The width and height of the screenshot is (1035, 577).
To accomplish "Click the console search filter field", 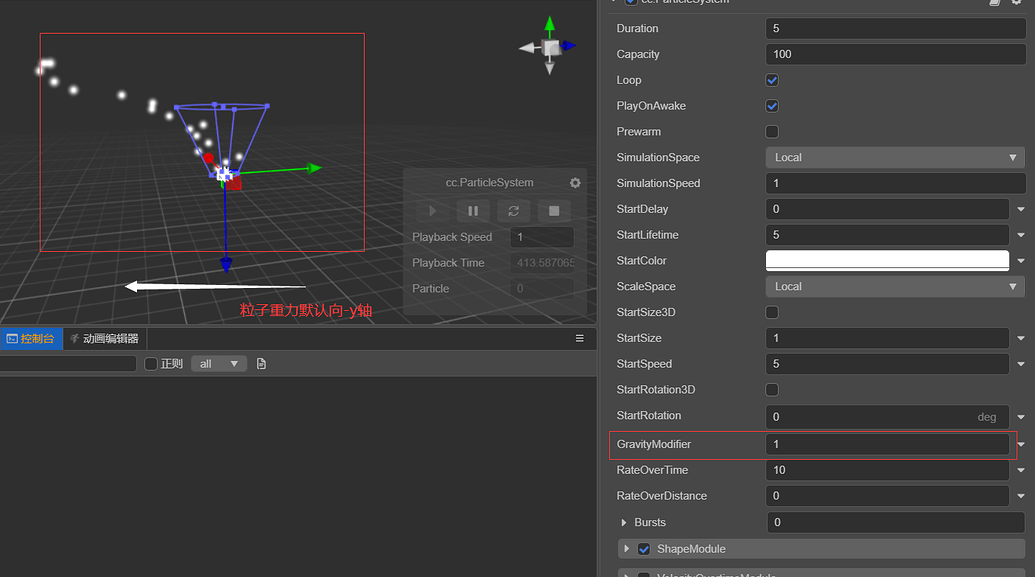I will (68, 364).
